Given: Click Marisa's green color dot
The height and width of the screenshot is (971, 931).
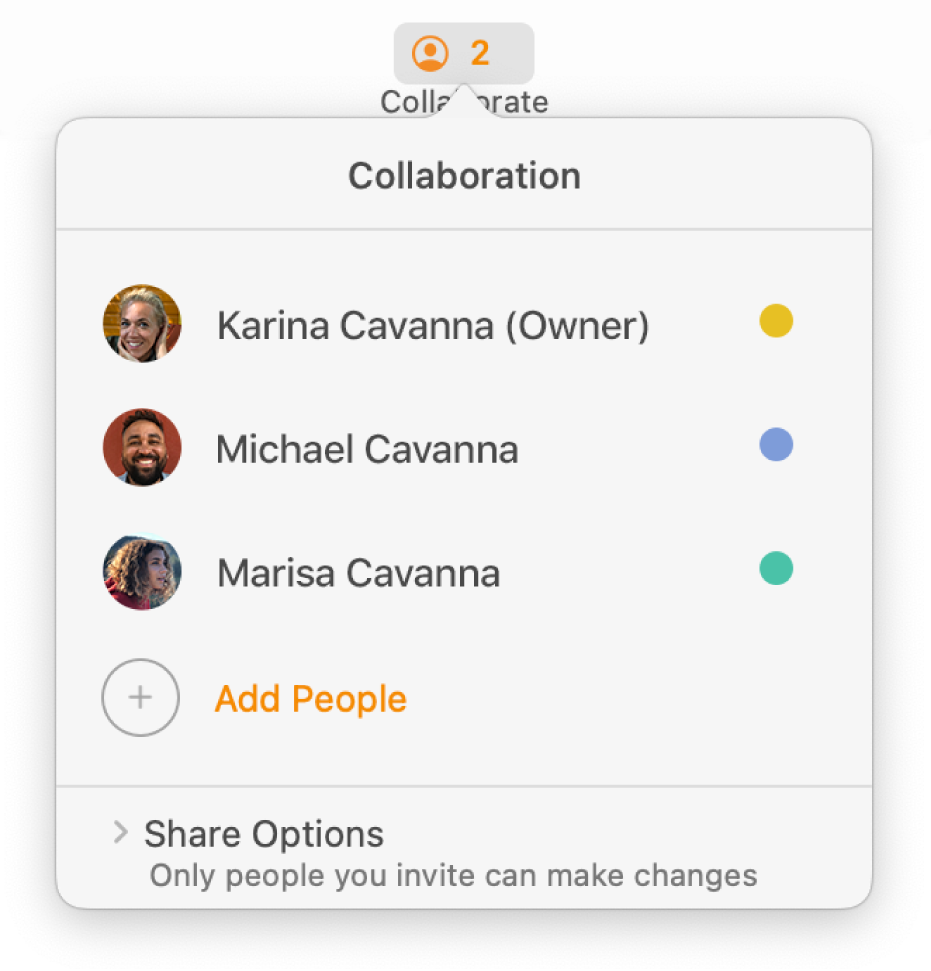Looking at the screenshot, I should click(x=776, y=569).
